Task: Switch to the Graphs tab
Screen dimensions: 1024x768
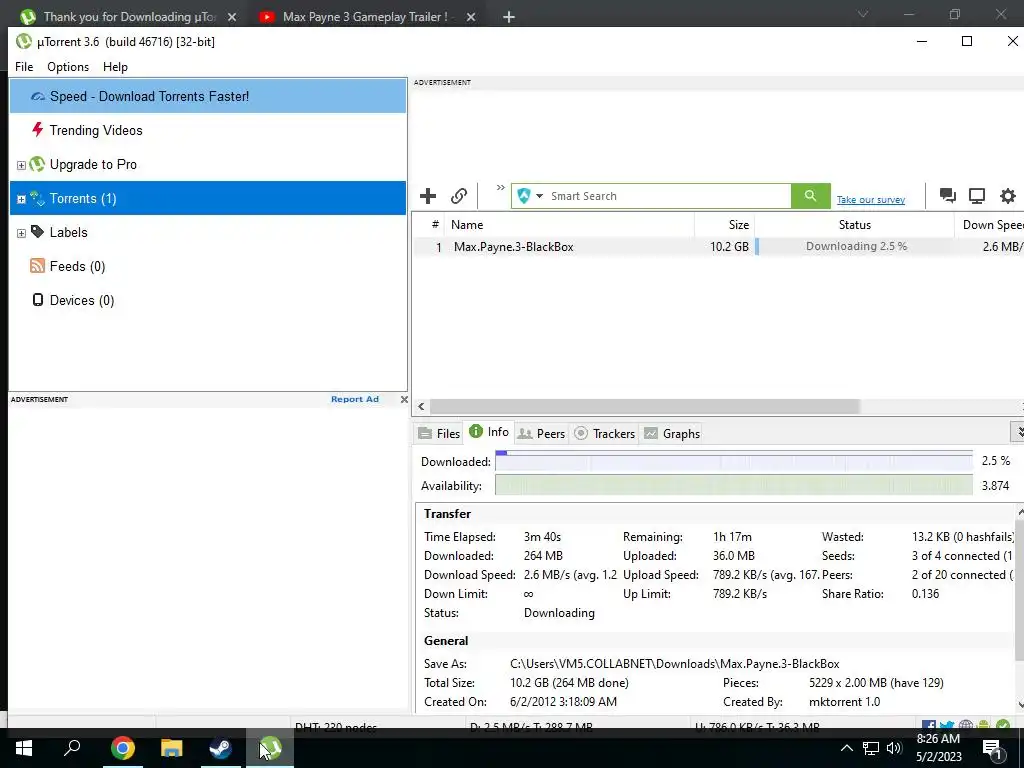Action: (x=672, y=434)
